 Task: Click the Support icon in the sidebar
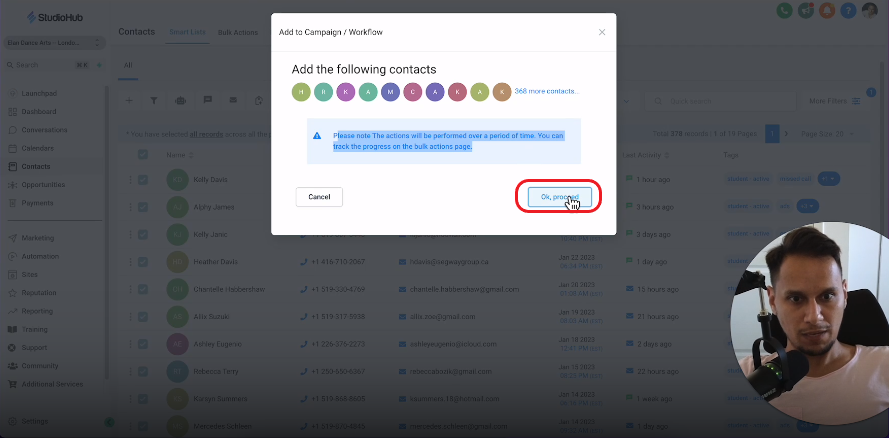tap(12, 347)
